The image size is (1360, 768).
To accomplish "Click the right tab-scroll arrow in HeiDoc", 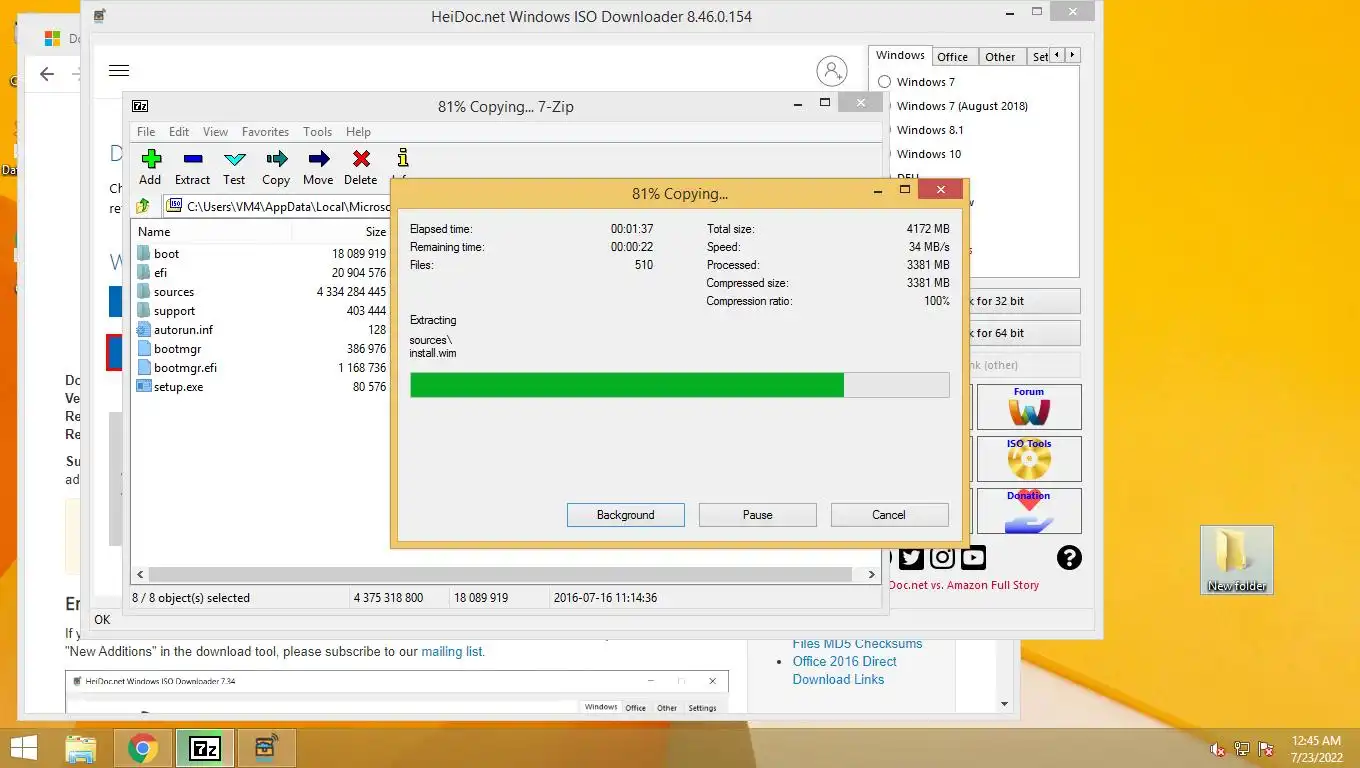I will click(x=1073, y=56).
